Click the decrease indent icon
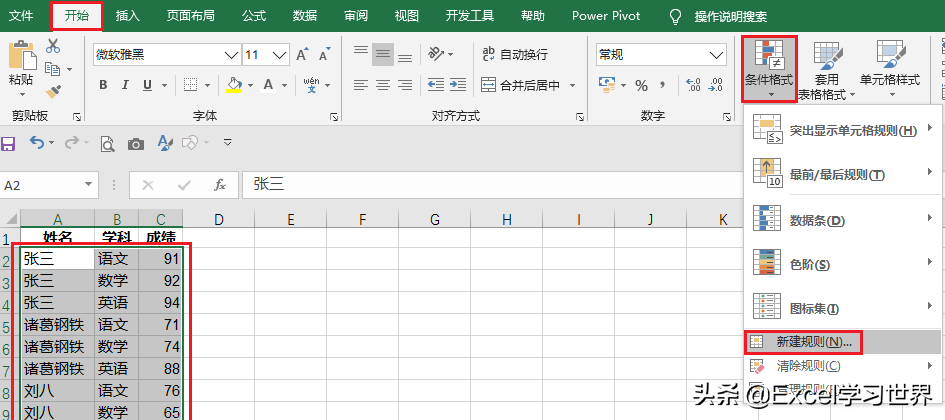The height and width of the screenshot is (420, 945). pos(436,85)
